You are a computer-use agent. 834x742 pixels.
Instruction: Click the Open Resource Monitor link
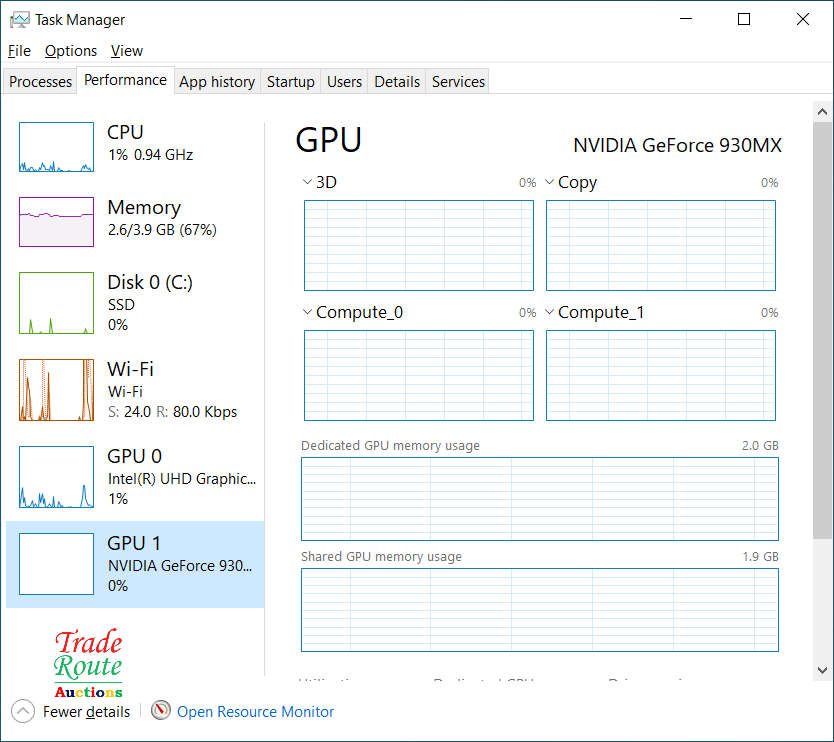[255, 712]
